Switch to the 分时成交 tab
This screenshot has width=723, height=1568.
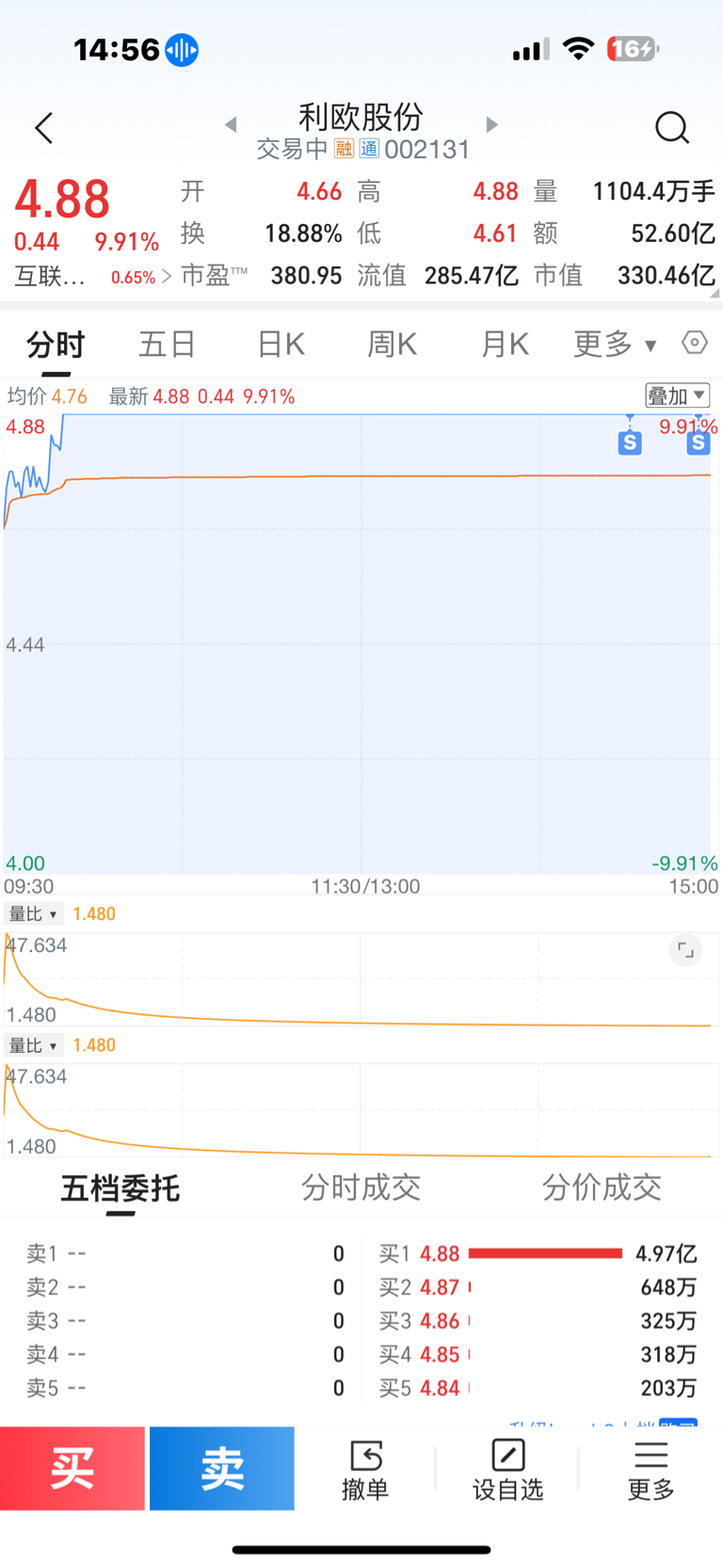pos(361,1188)
